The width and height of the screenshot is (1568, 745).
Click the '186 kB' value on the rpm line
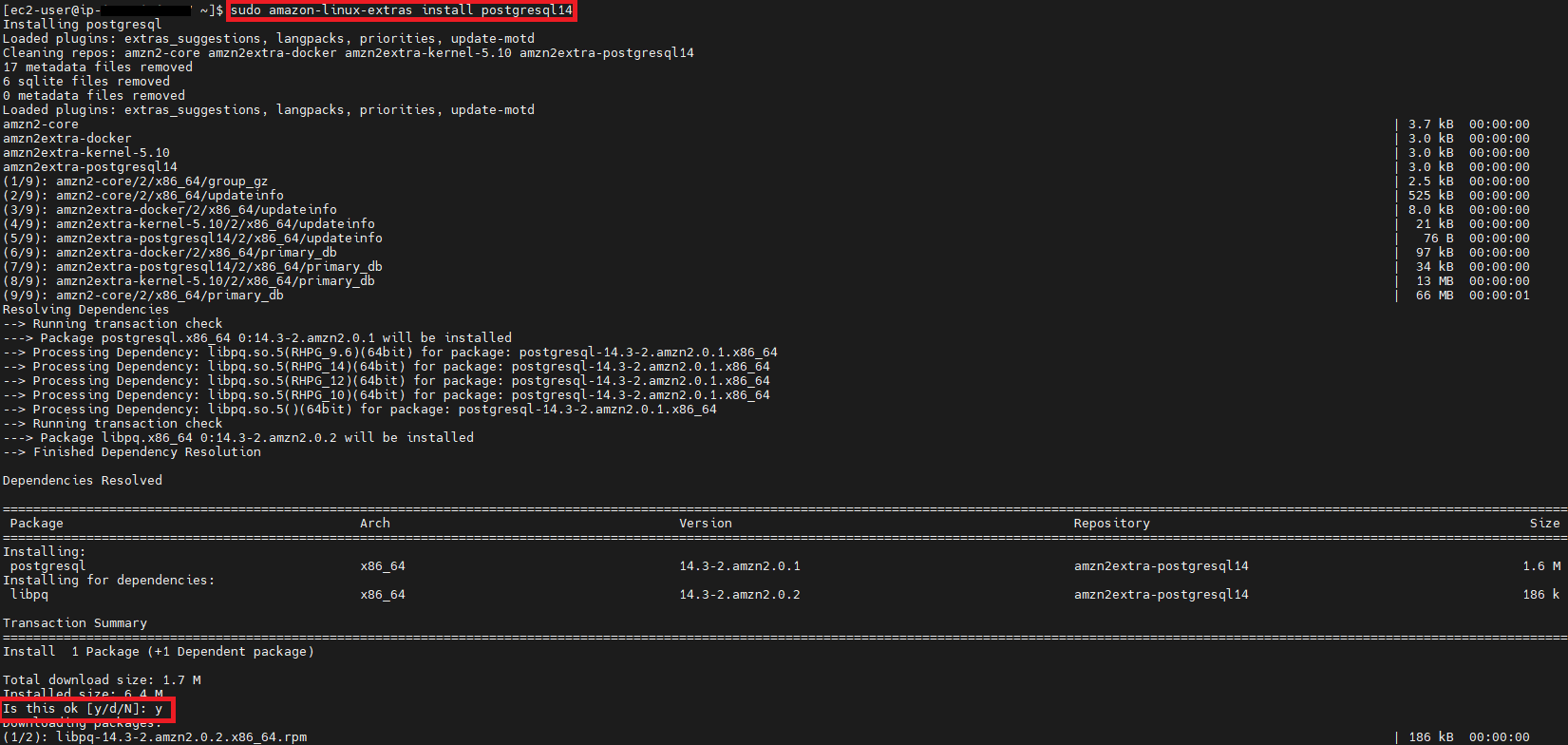[x=1431, y=737]
